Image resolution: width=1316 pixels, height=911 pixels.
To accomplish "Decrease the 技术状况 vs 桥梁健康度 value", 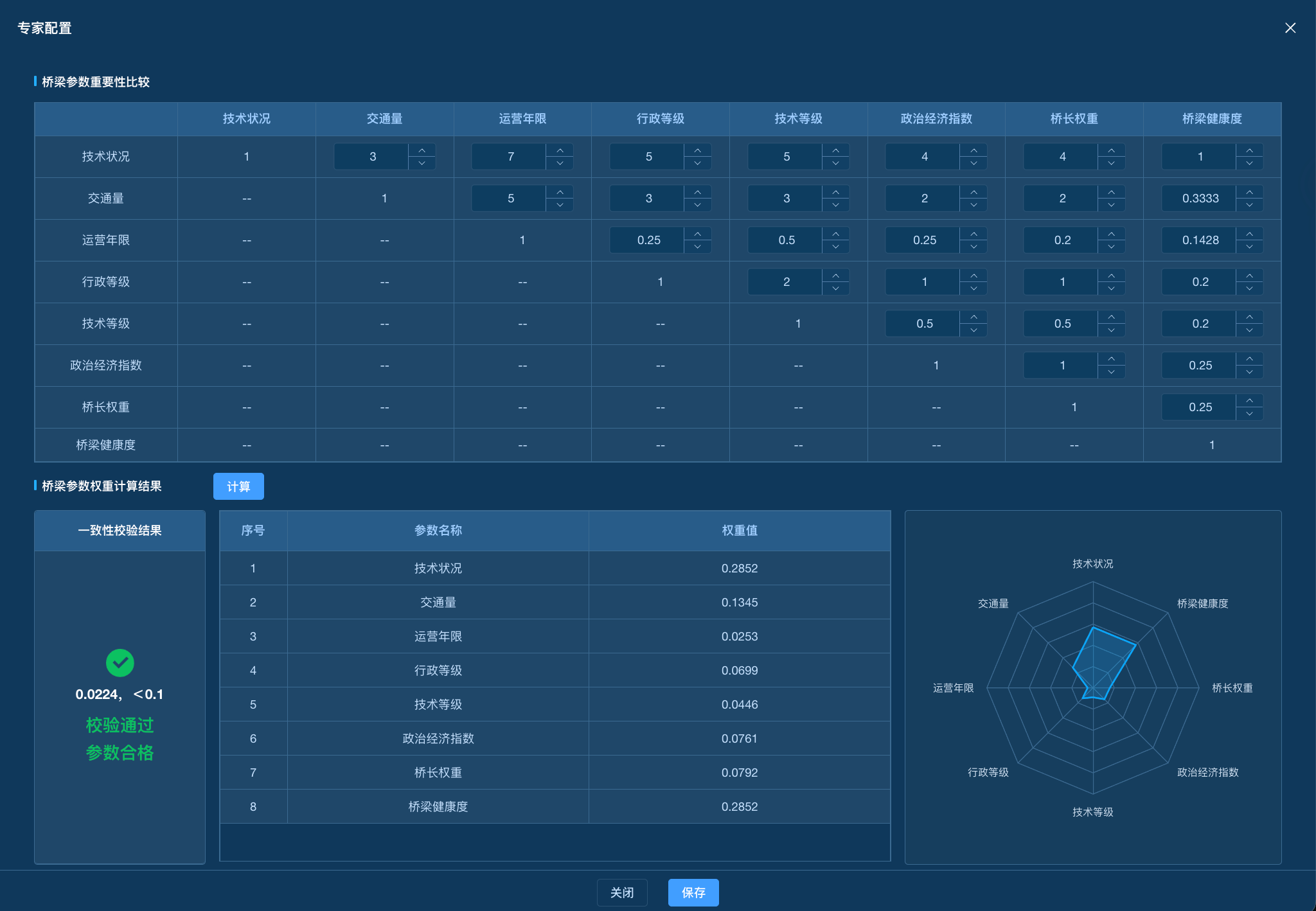I will tap(1249, 163).
